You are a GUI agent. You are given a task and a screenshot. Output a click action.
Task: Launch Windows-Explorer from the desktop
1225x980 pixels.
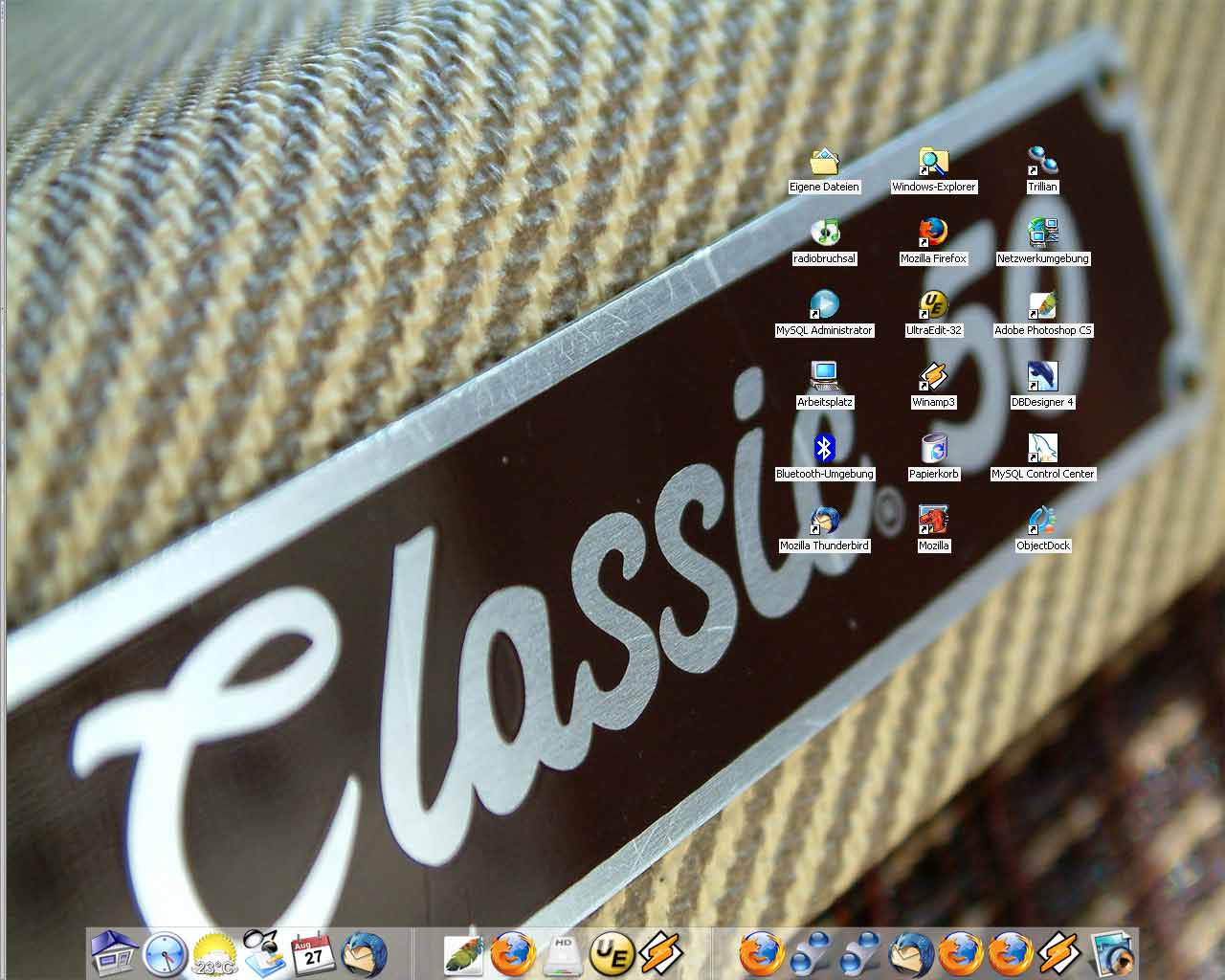(x=933, y=170)
